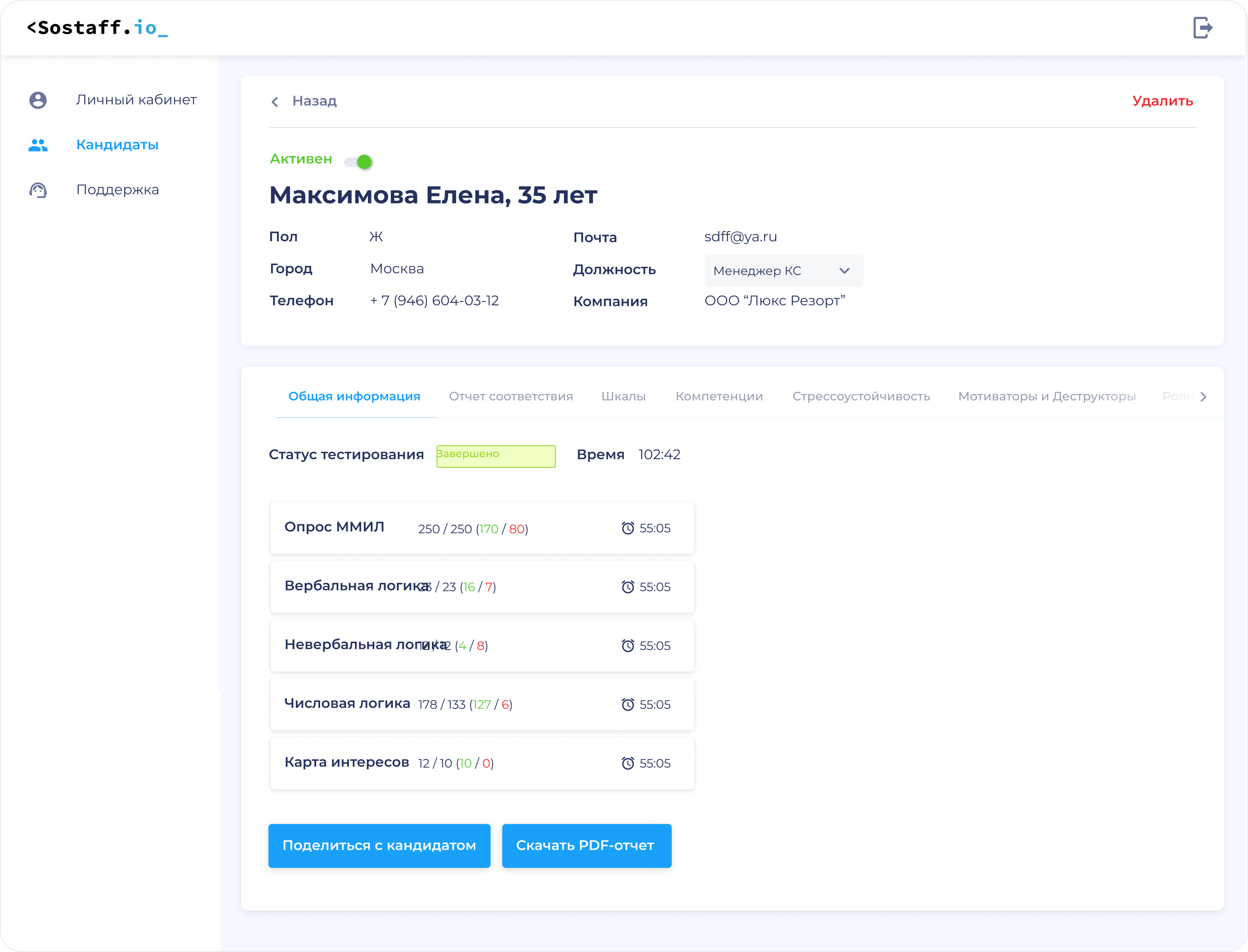Screen dimensions: 1248x952
Task: Open the Числовая логика test card
Action: tap(482, 704)
